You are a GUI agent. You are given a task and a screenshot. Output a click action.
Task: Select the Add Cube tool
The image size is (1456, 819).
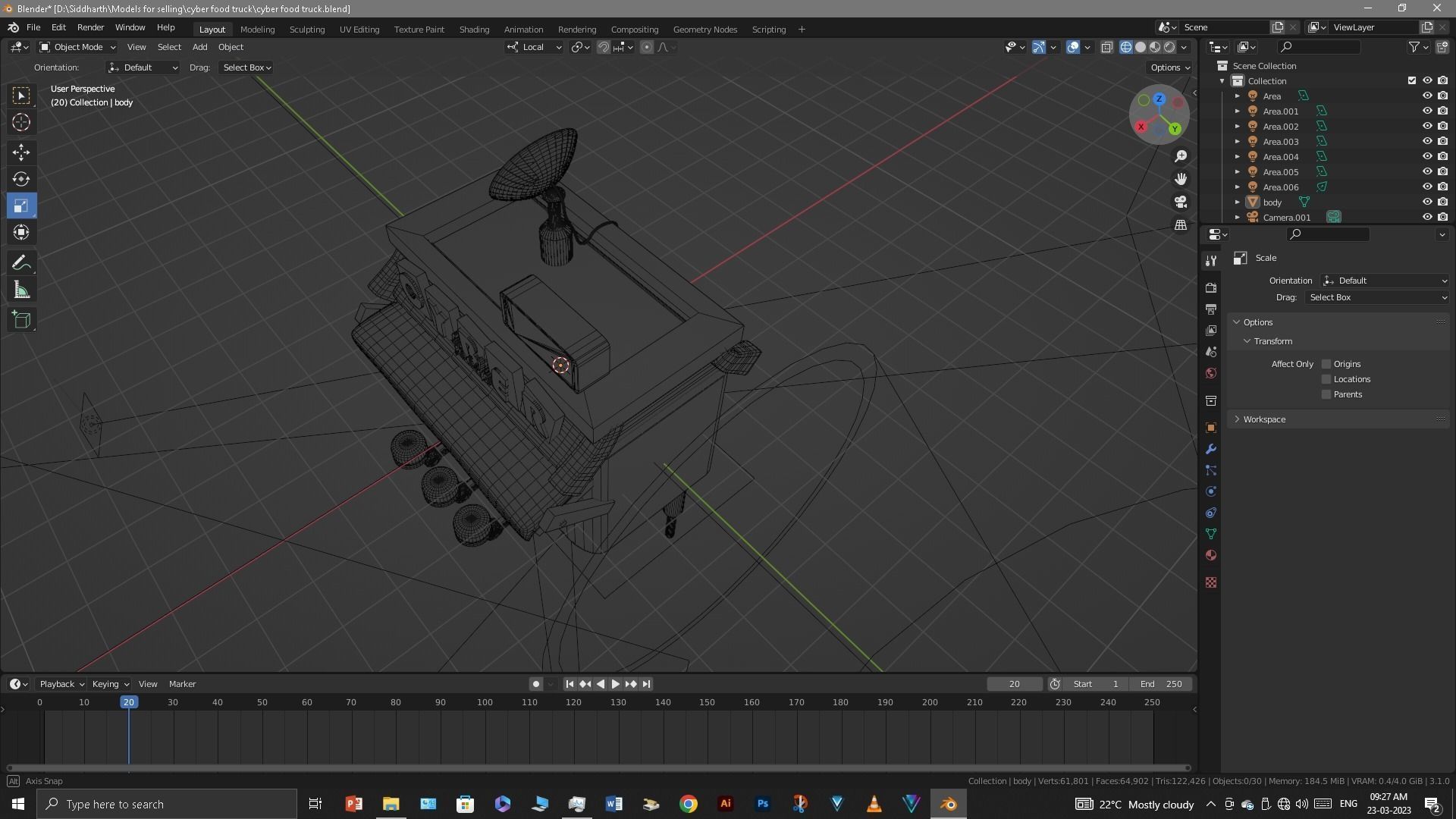click(21, 320)
